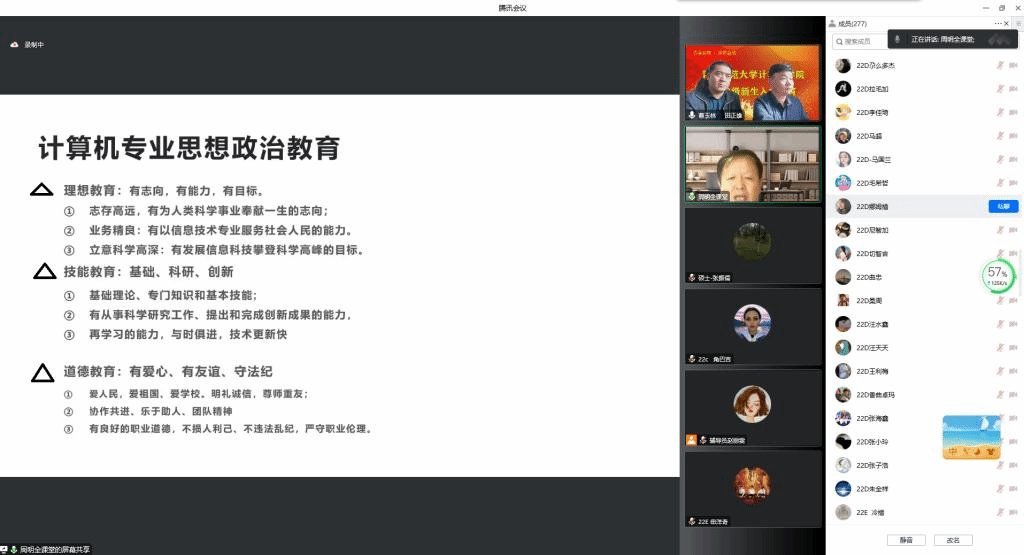Toggle microphone icon for 22D马鑫
The width and height of the screenshot is (1024, 555).
[x=999, y=136]
